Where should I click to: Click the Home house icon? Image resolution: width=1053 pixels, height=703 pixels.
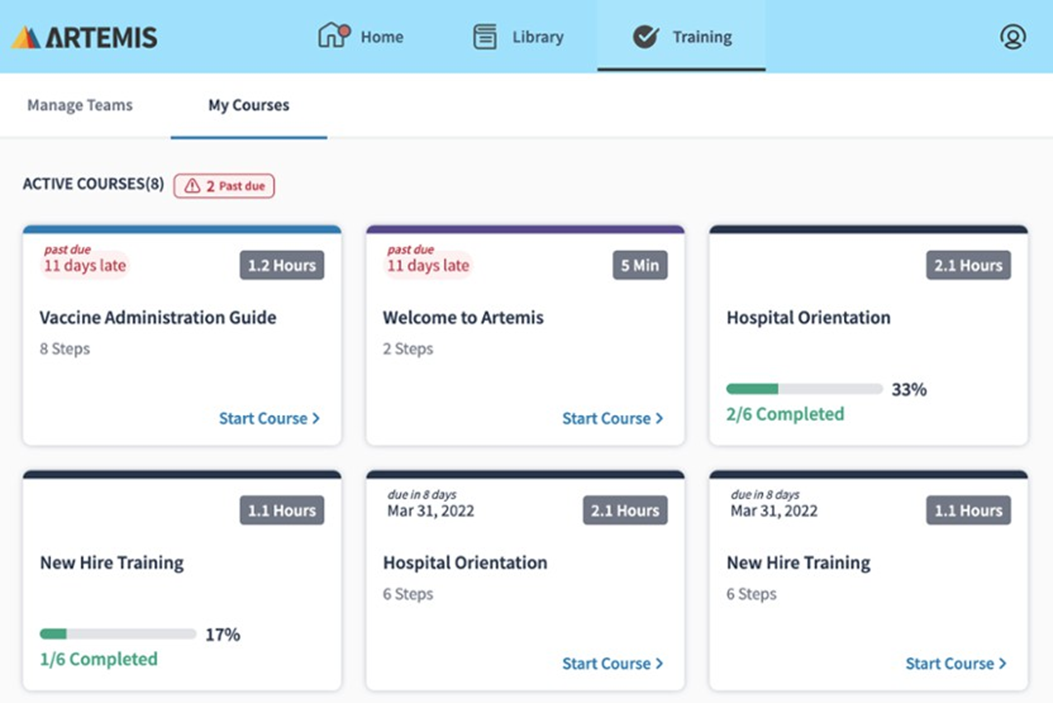pyautogui.click(x=333, y=36)
